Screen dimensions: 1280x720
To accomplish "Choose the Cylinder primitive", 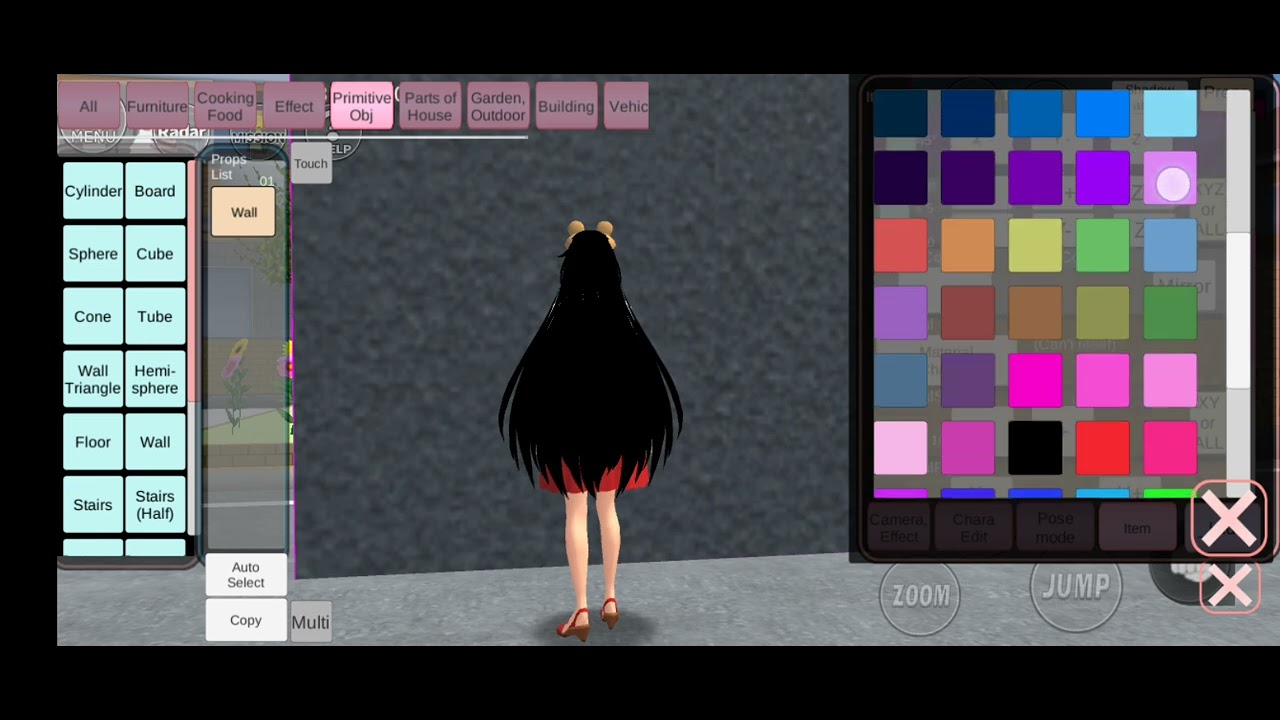I will click(x=93, y=191).
